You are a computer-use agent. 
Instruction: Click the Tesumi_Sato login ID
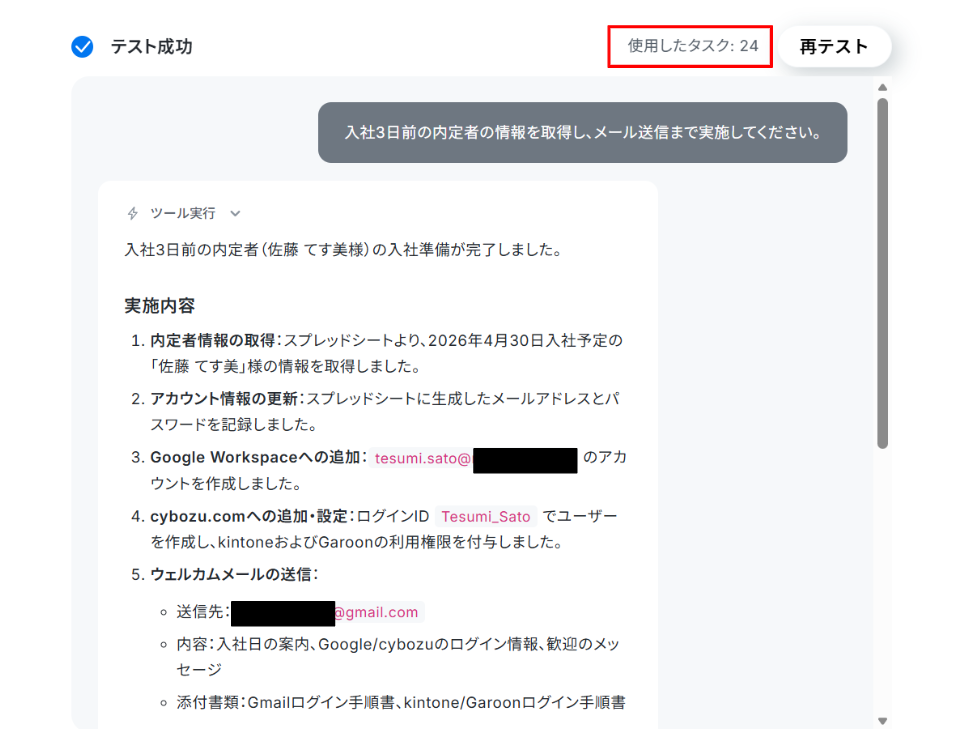(485, 517)
